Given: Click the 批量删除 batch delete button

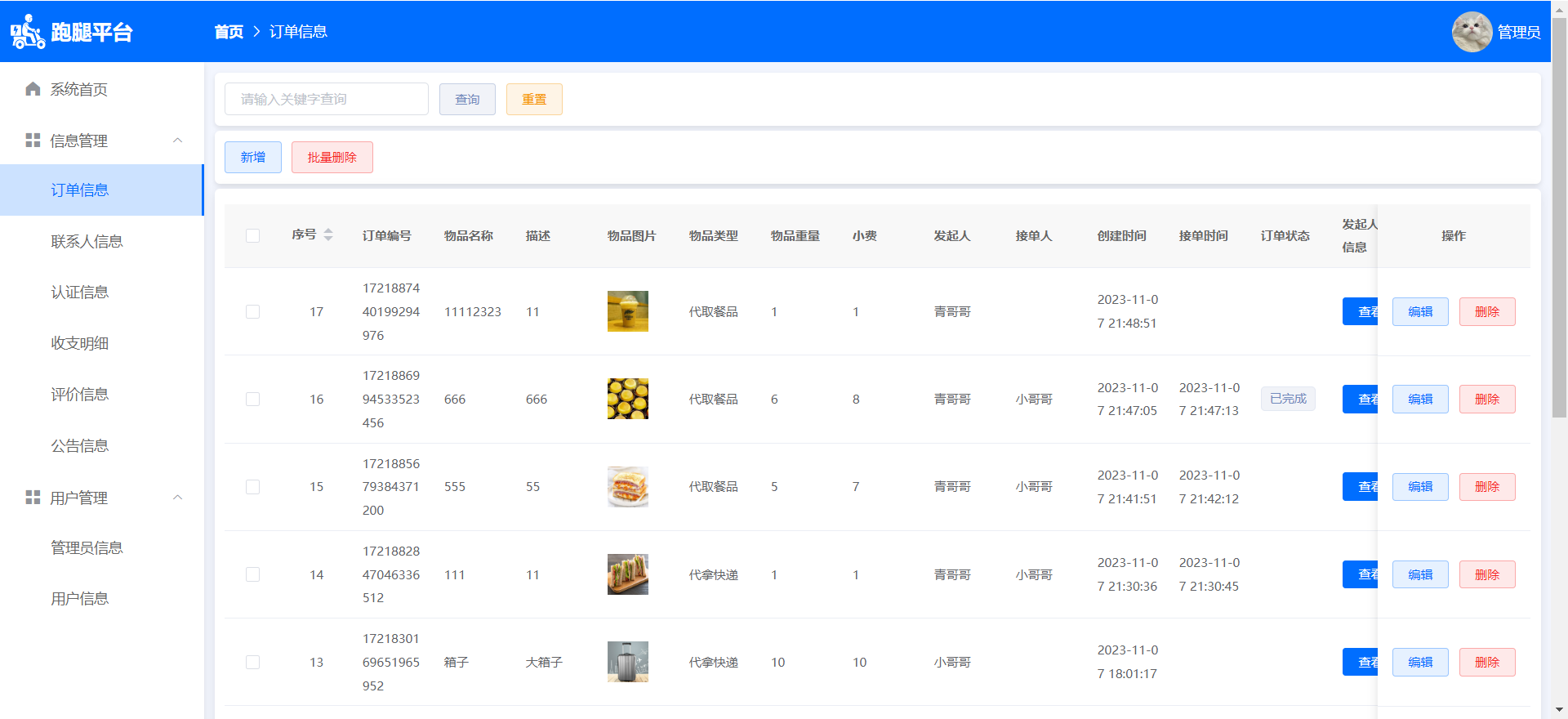Looking at the screenshot, I should click(332, 157).
